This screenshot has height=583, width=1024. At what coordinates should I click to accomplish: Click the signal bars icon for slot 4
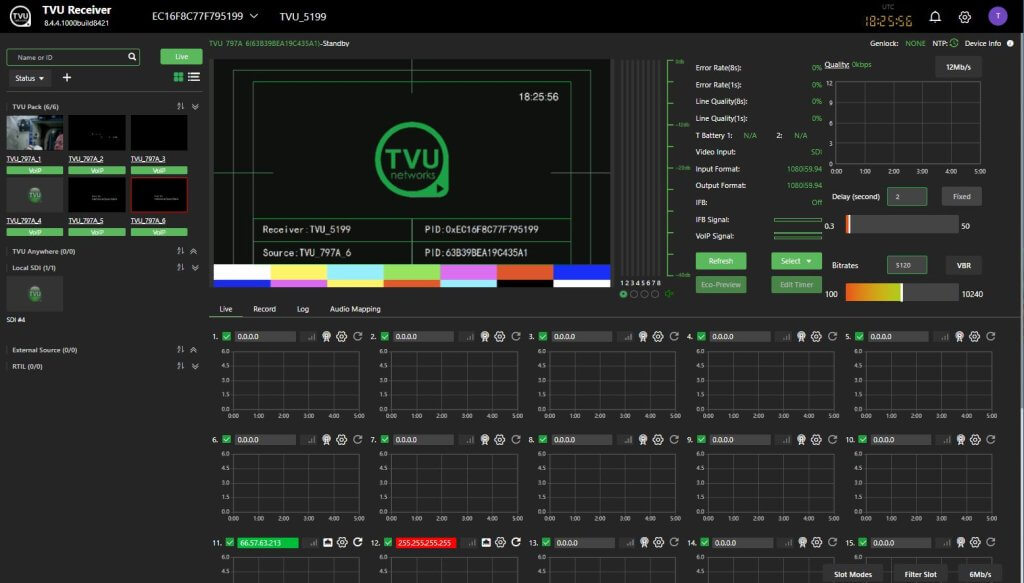(786, 337)
